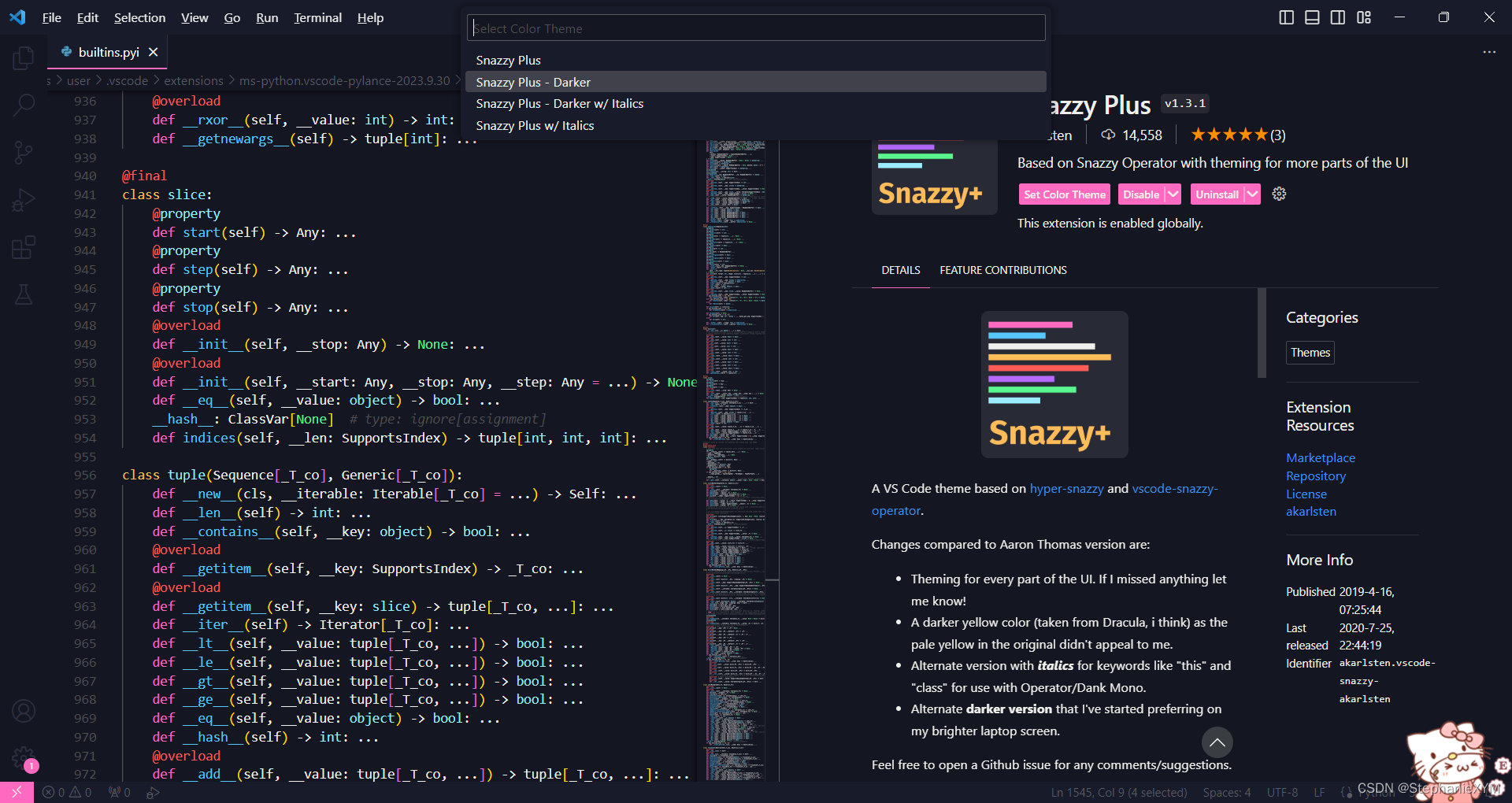Viewport: 1512px width, 803px height.
Task: Open the Terminal menu
Action: pyautogui.click(x=317, y=17)
